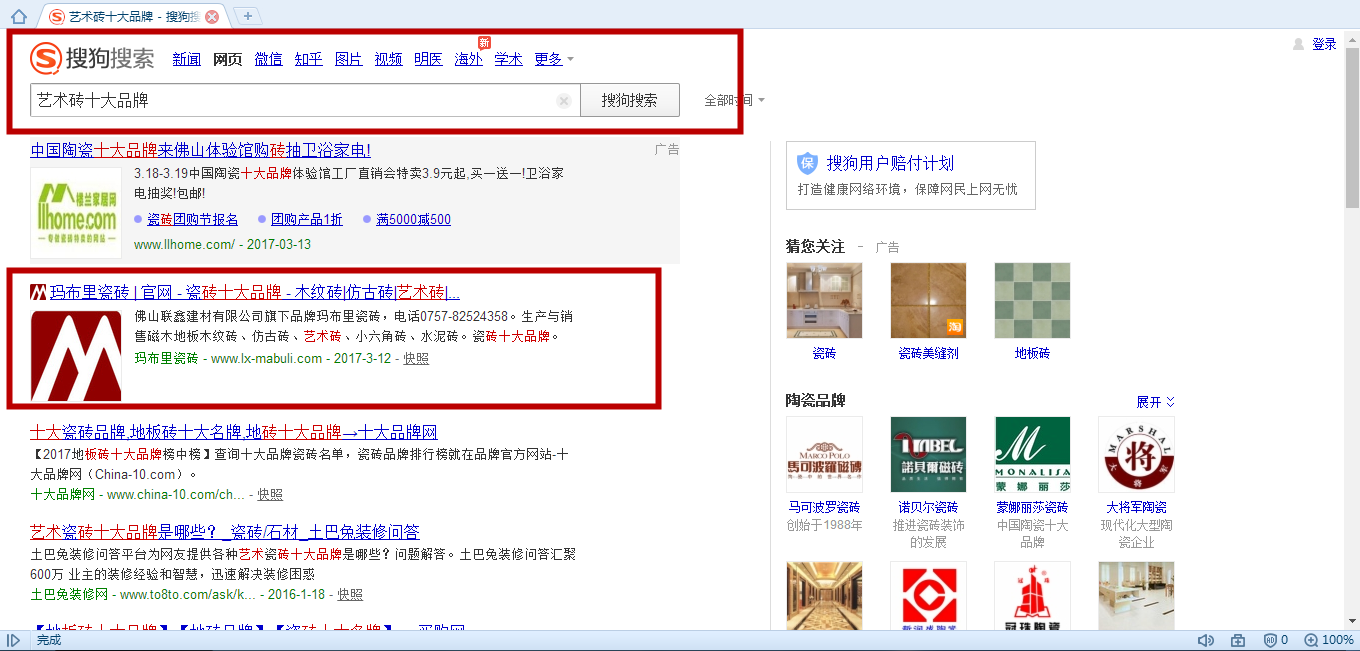Open the 学术 search tab

[x=508, y=59]
